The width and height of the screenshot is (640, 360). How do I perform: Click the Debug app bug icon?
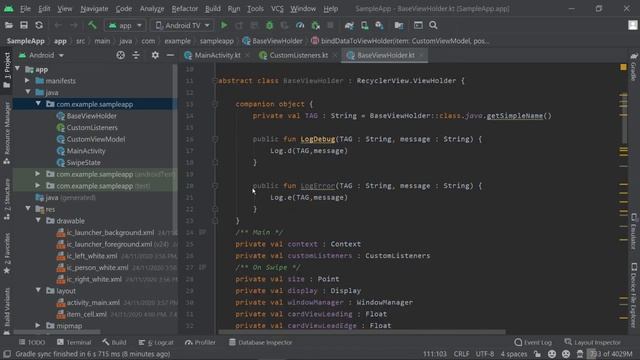[x=269, y=25]
